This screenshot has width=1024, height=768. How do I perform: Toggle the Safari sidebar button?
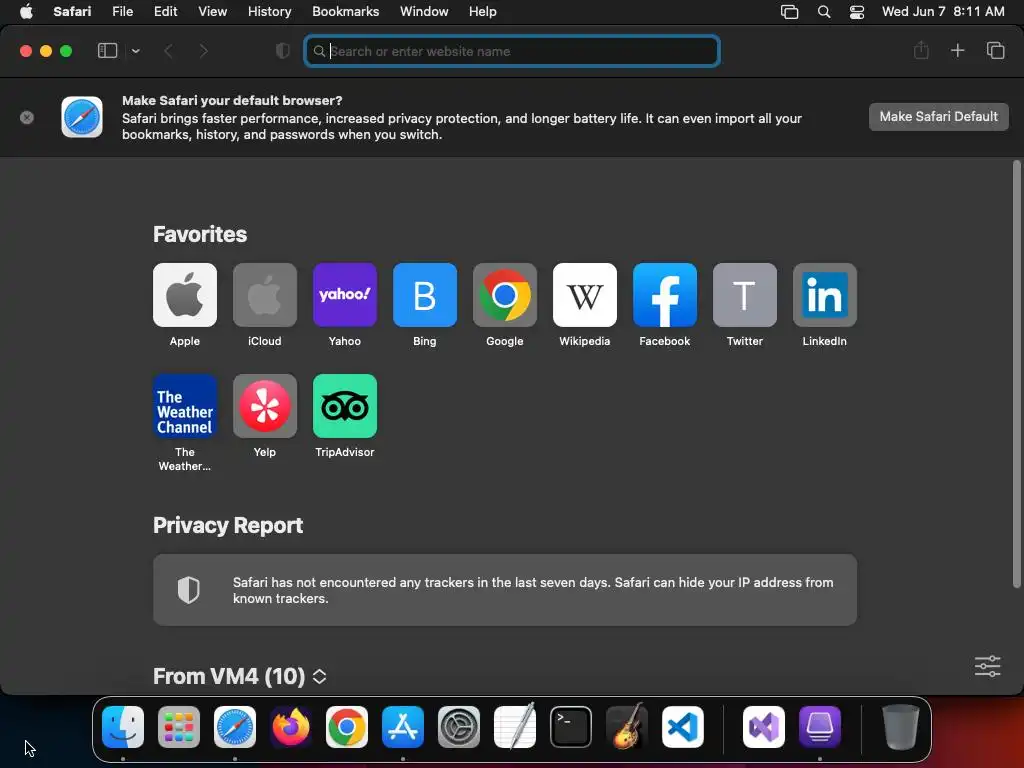[107, 51]
